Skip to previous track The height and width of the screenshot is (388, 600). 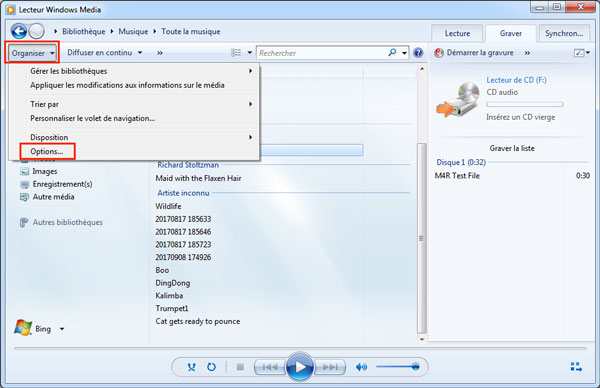[x=270, y=367]
